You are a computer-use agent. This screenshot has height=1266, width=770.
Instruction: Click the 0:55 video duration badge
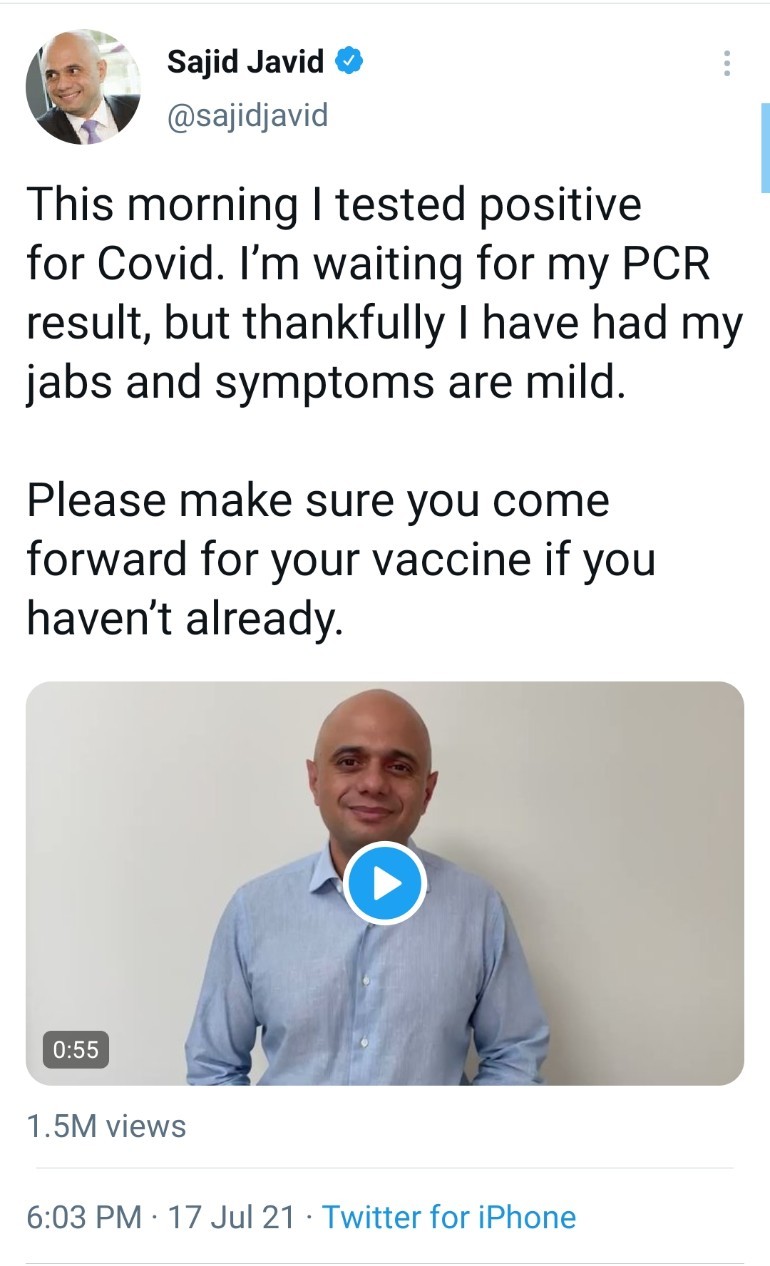click(x=76, y=1049)
